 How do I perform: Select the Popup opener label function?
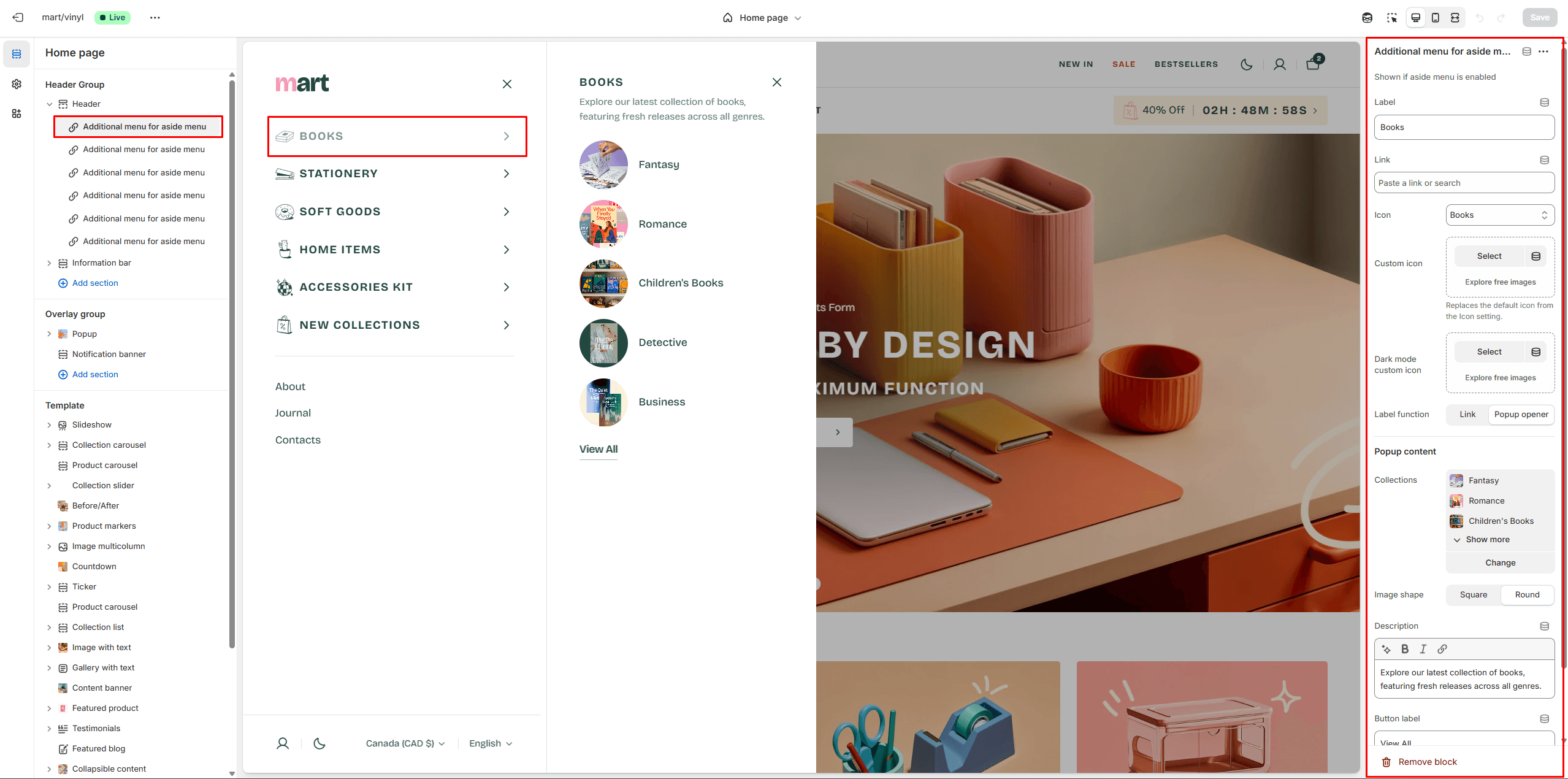1521,415
